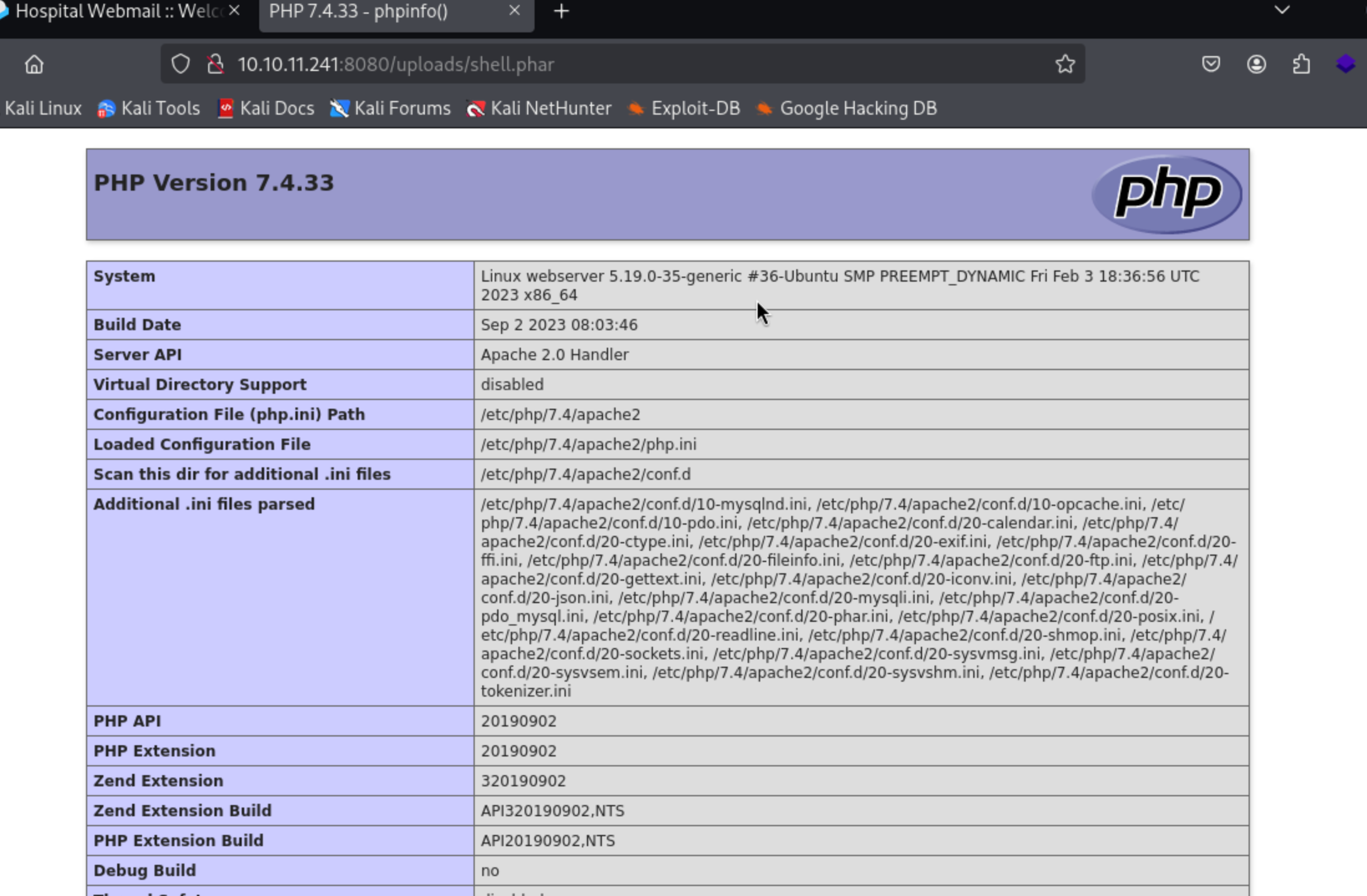Go to the Firefox home page icon
1367x896 pixels.
click(x=34, y=64)
